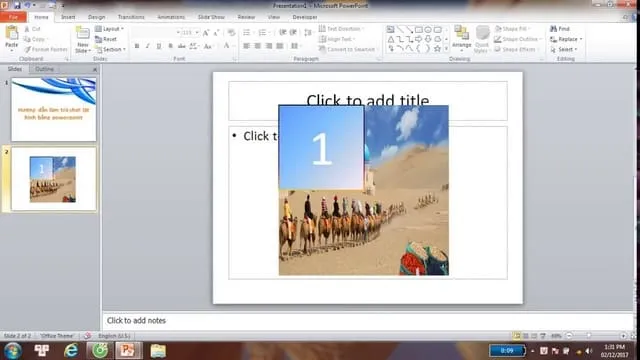
Task: Apply text shadow formatting
Action: point(170,46)
